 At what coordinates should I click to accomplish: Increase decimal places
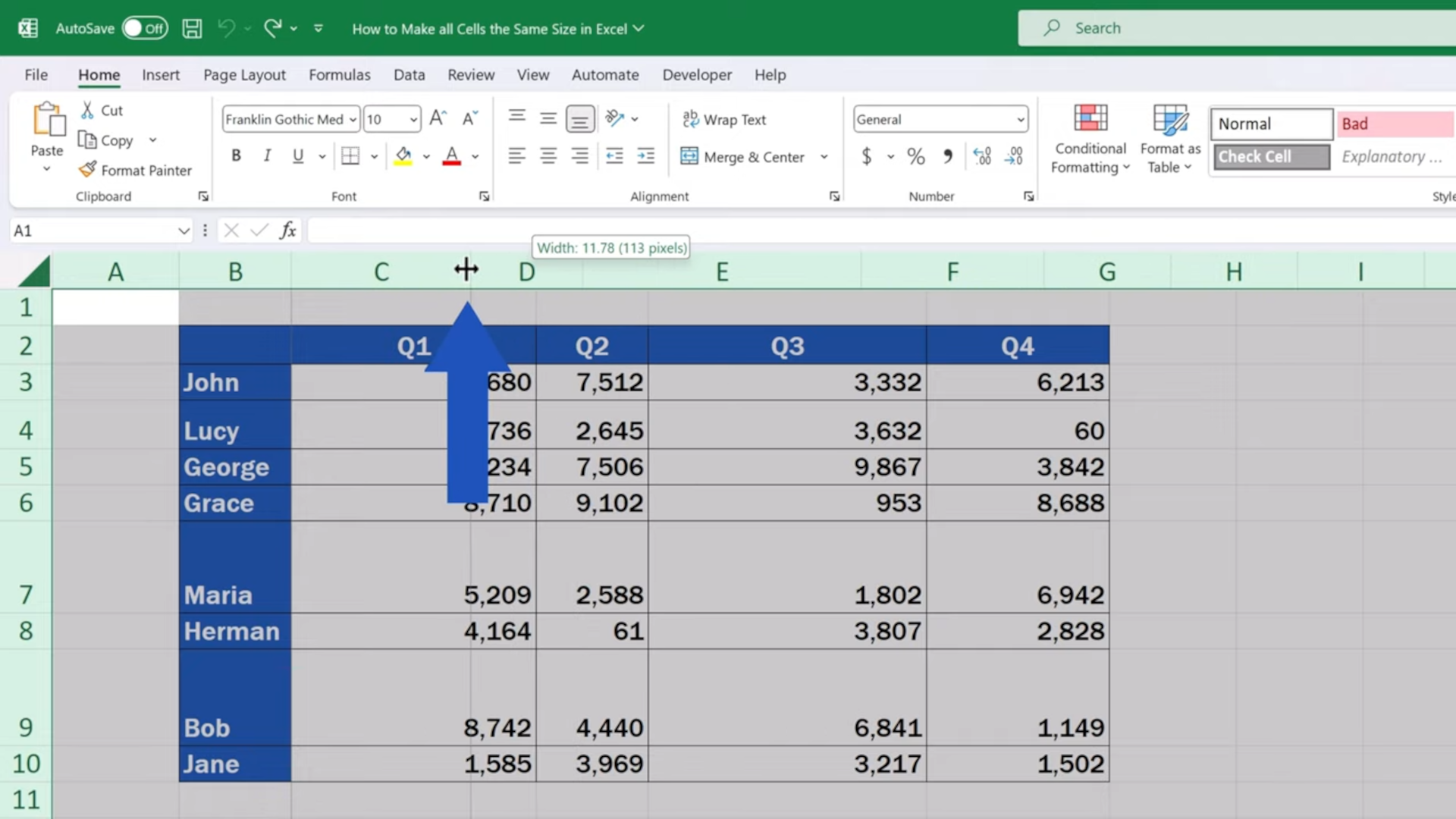(982, 156)
